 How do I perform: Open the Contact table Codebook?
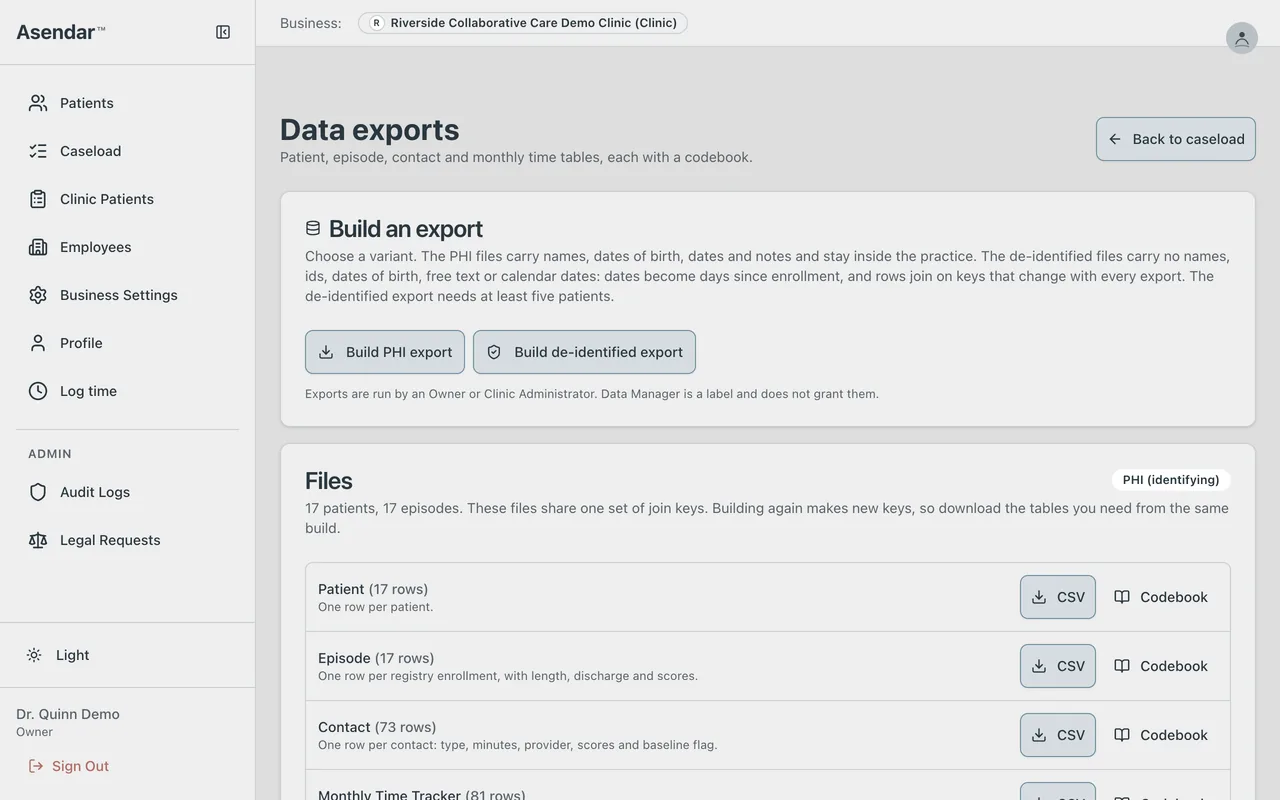tap(1161, 735)
